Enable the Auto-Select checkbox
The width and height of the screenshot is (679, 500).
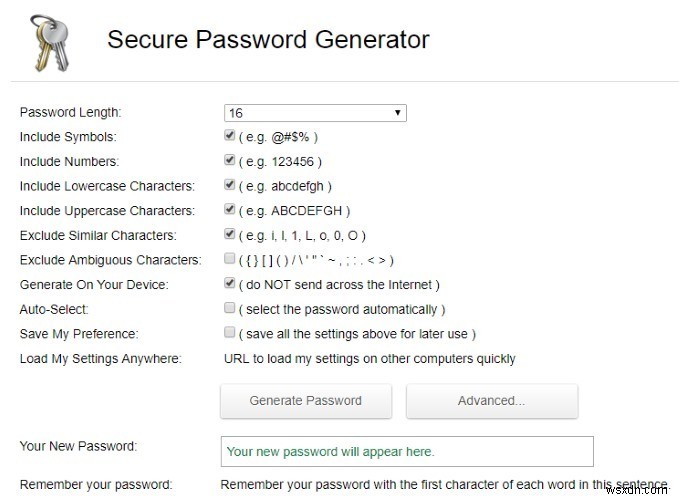(x=230, y=308)
